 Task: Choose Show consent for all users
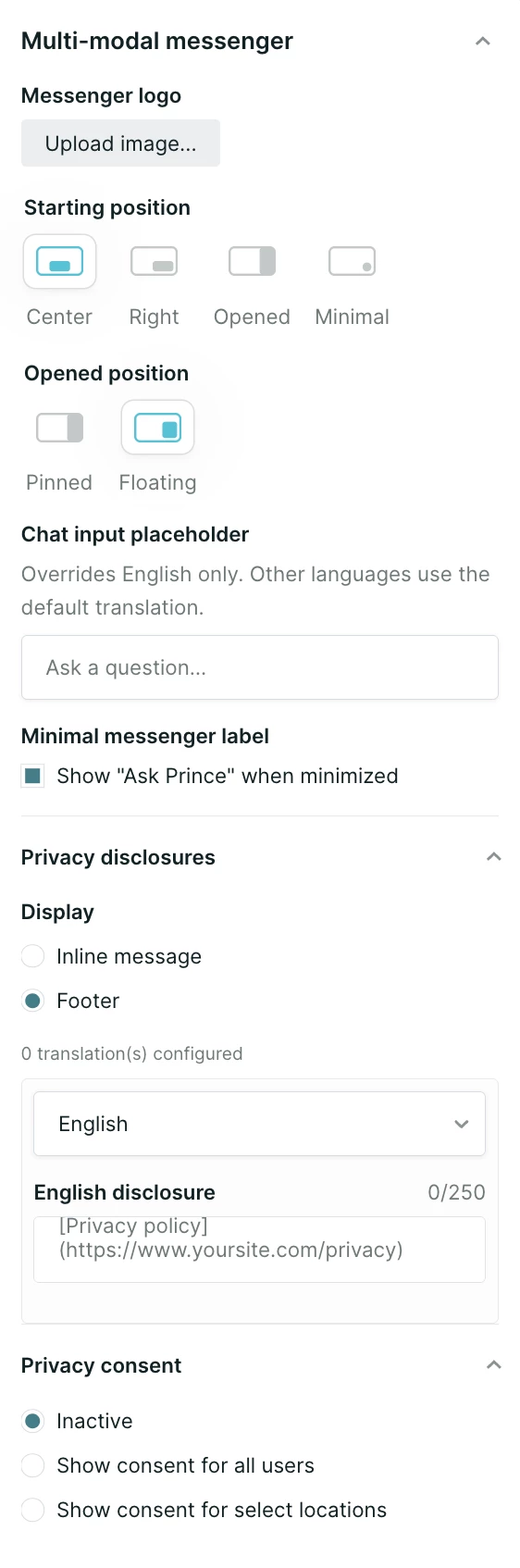click(32, 1465)
